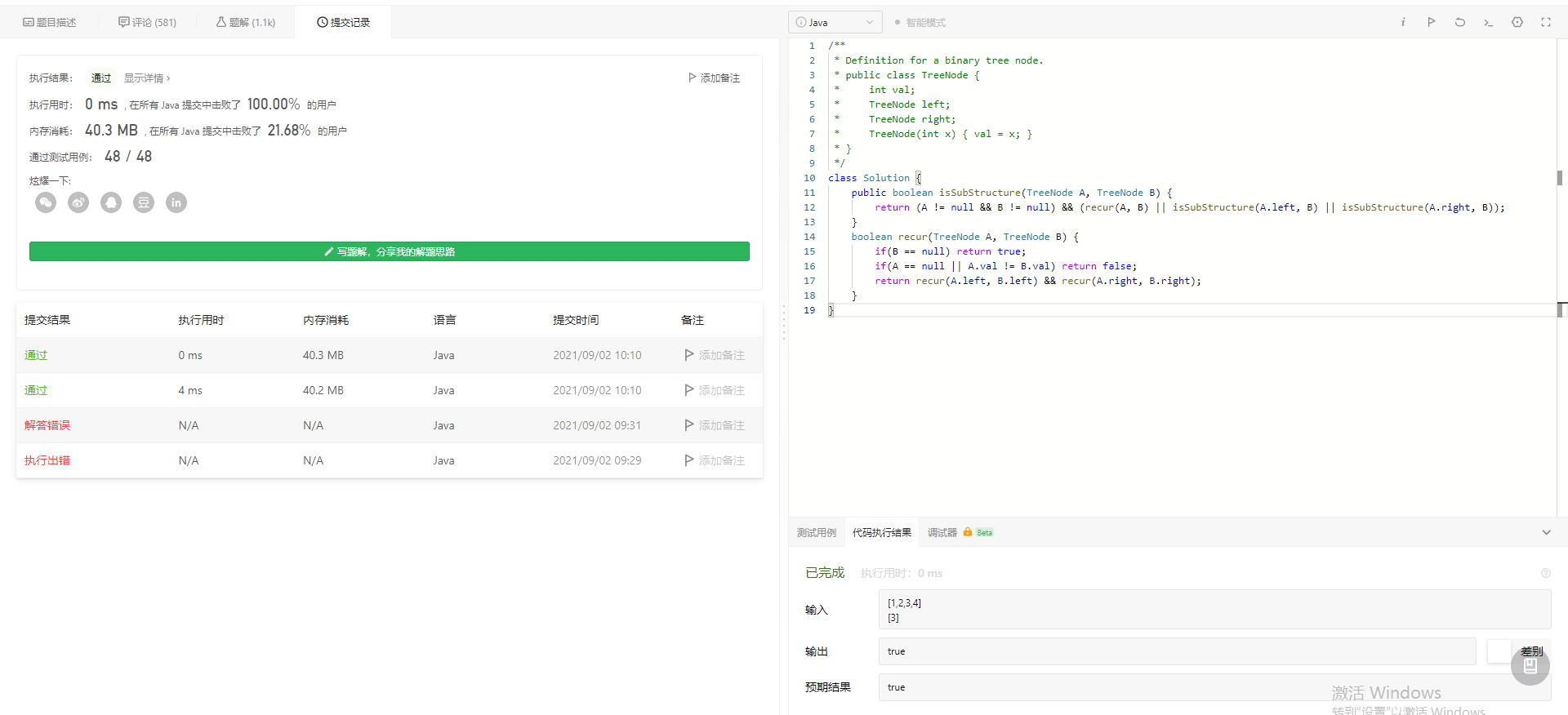This screenshot has width=1568, height=715.
Task: Click the flag icon by top 添加备注
Action: 693,78
